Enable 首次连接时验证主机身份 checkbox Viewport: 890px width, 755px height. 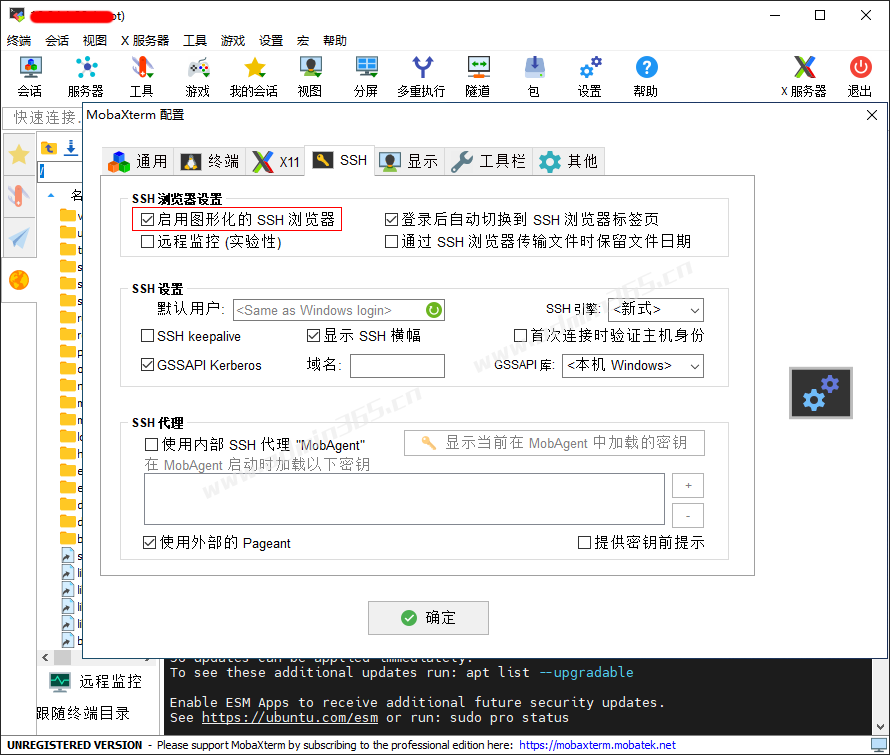pos(520,336)
